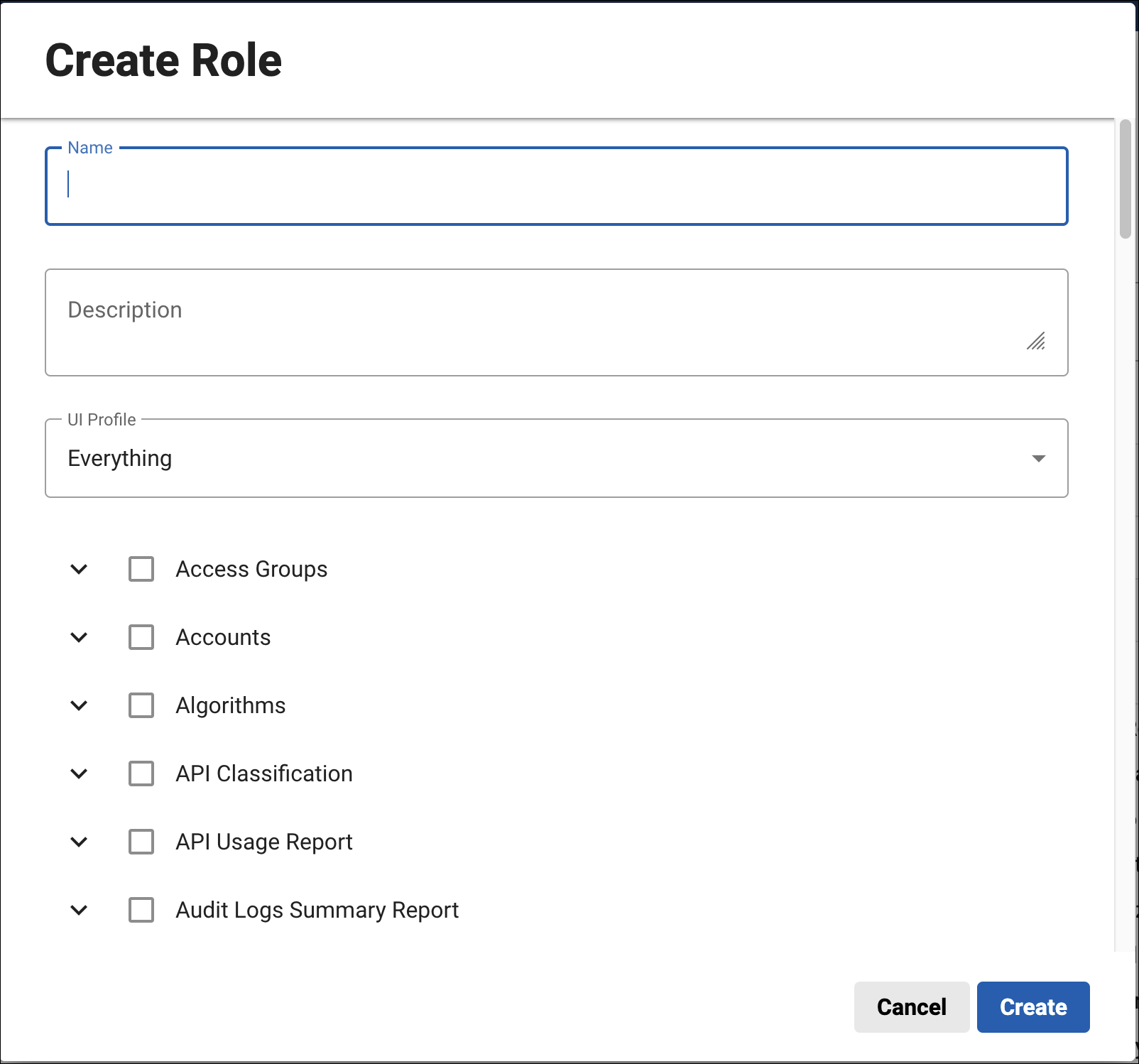Expand Audit Logs Summary Report chevron
The height and width of the screenshot is (1064, 1139).
[x=79, y=910]
